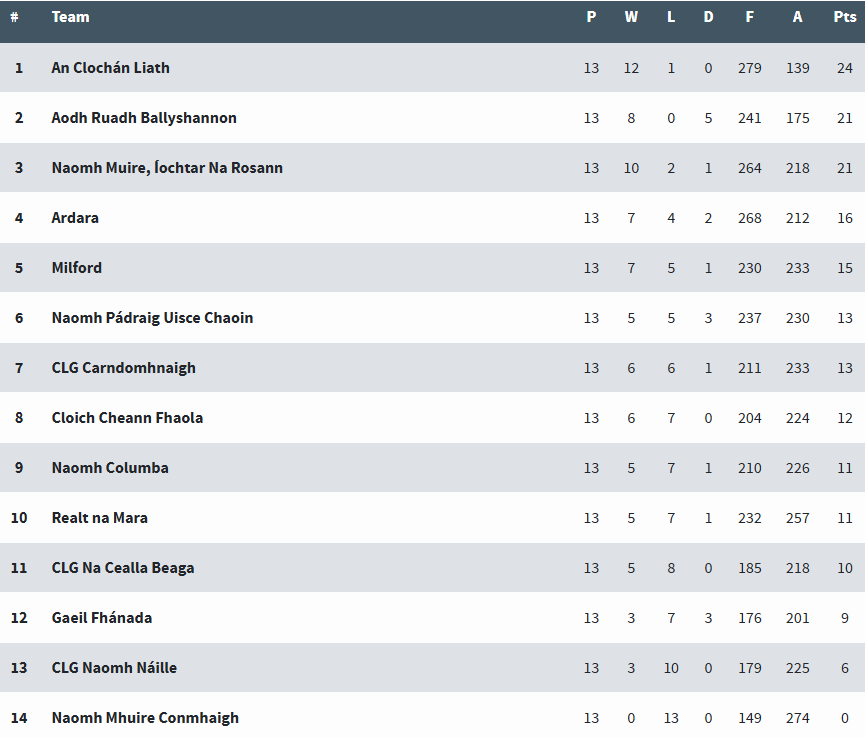Open Gaeil Fhánada team entry
The width and height of the screenshot is (865, 737).
(102, 618)
